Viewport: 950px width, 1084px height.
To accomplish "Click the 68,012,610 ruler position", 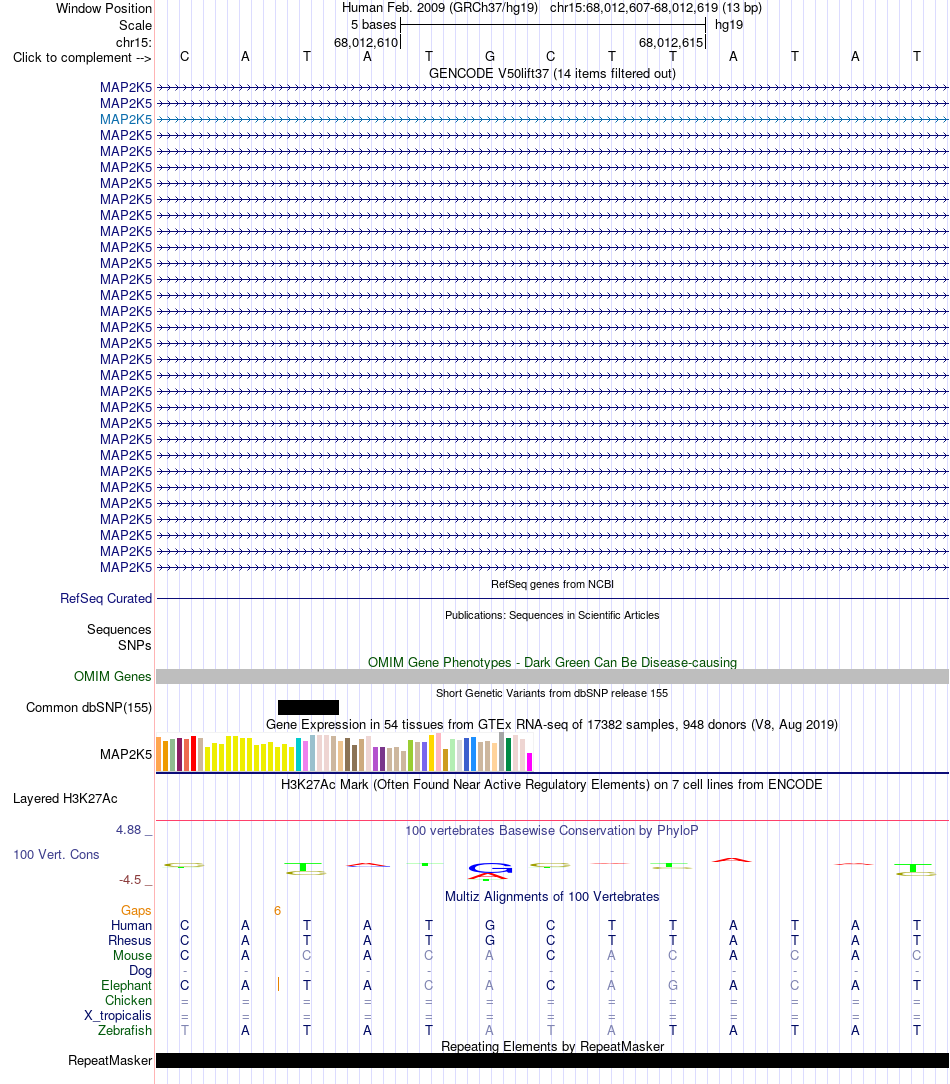I will click(366, 42).
